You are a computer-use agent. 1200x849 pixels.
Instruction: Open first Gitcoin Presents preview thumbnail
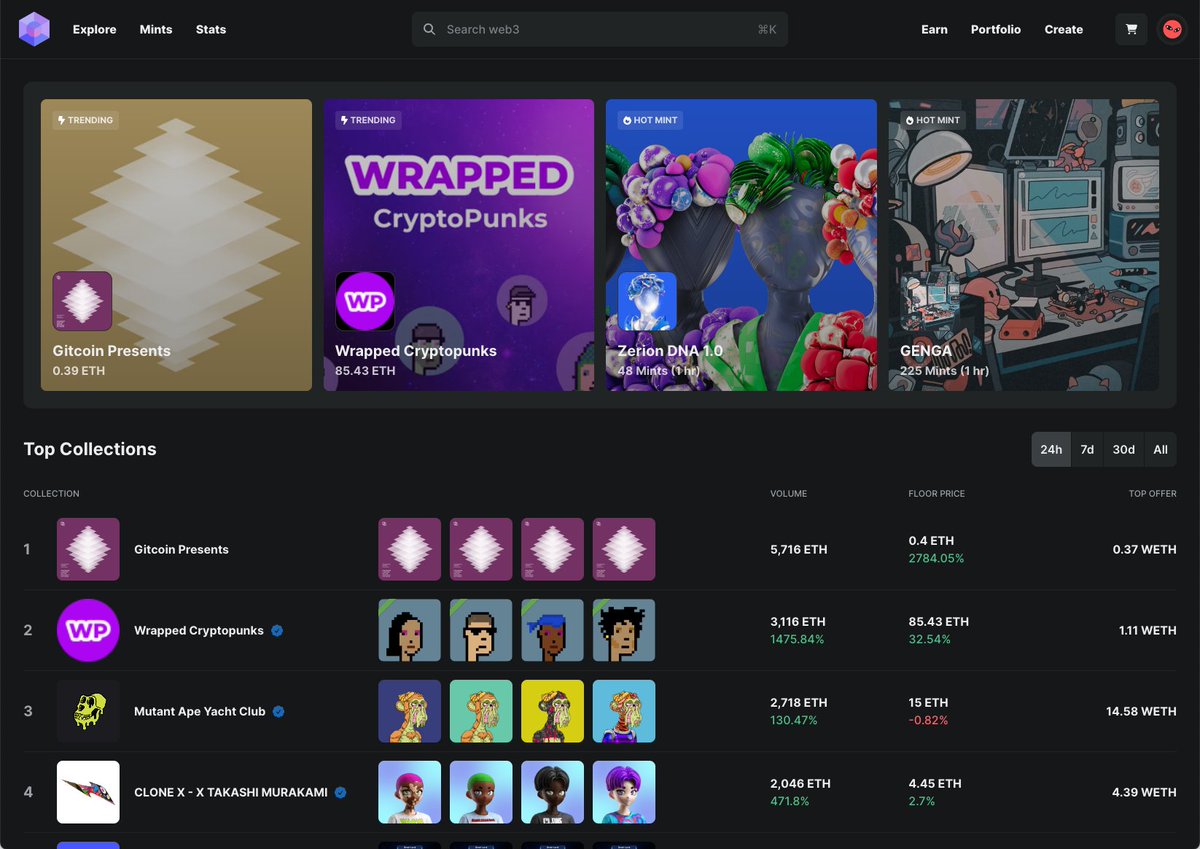(409, 549)
